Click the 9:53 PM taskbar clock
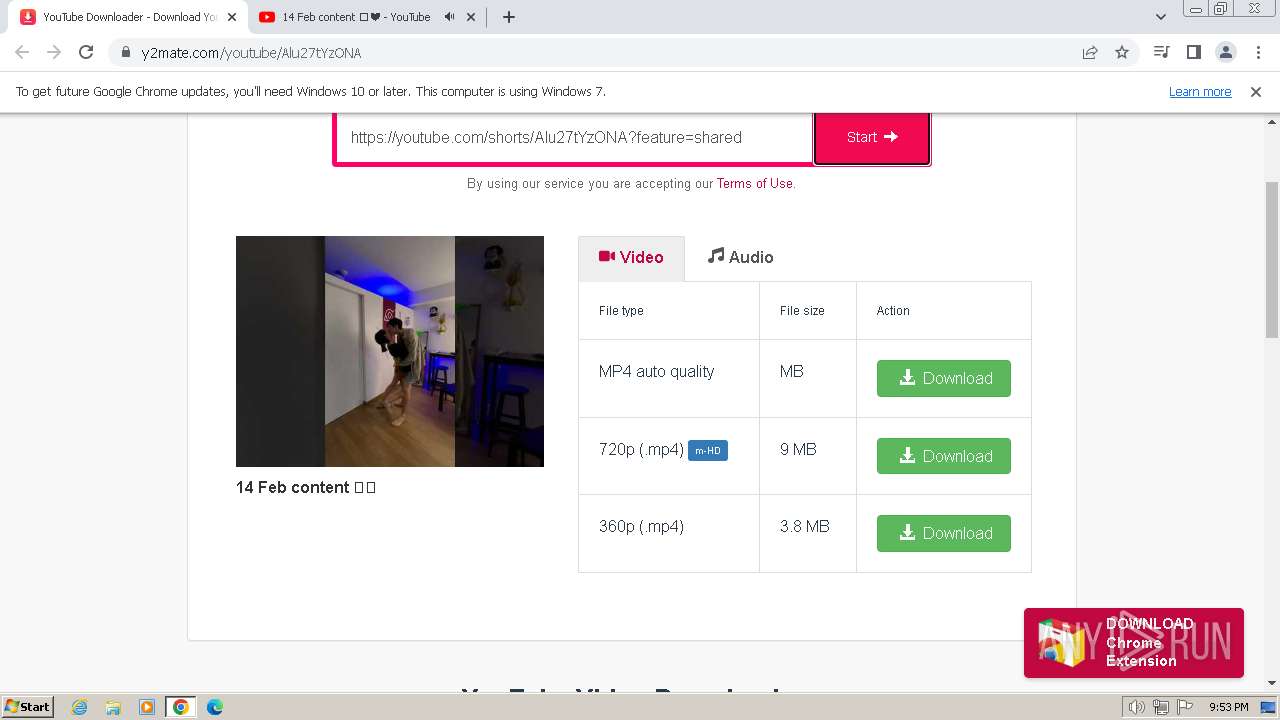Image resolution: width=1280 pixels, height=720 pixels. point(1228,707)
